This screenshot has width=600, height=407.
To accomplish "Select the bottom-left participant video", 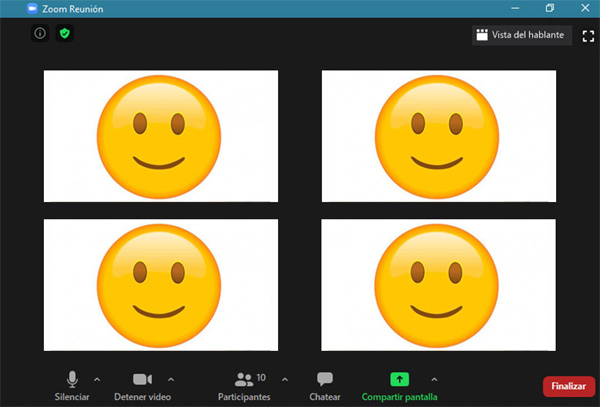I will tap(161, 285).
